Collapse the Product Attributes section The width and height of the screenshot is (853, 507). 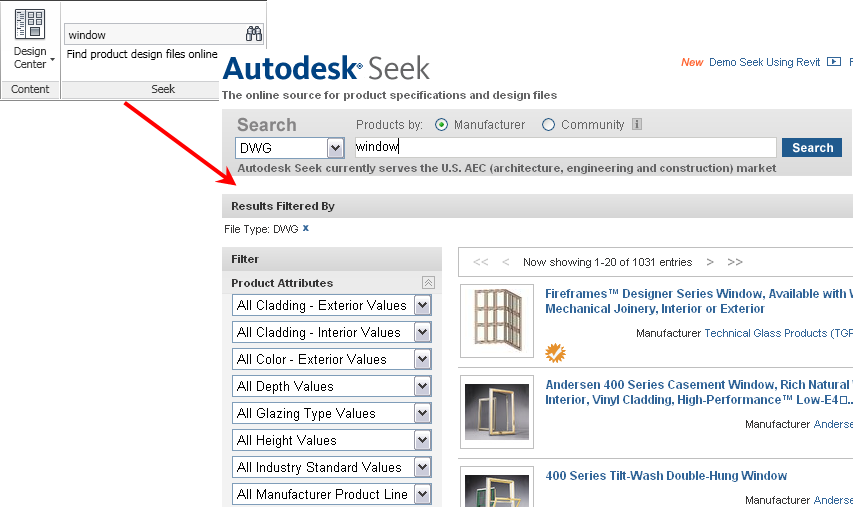(x=428, y=283)
